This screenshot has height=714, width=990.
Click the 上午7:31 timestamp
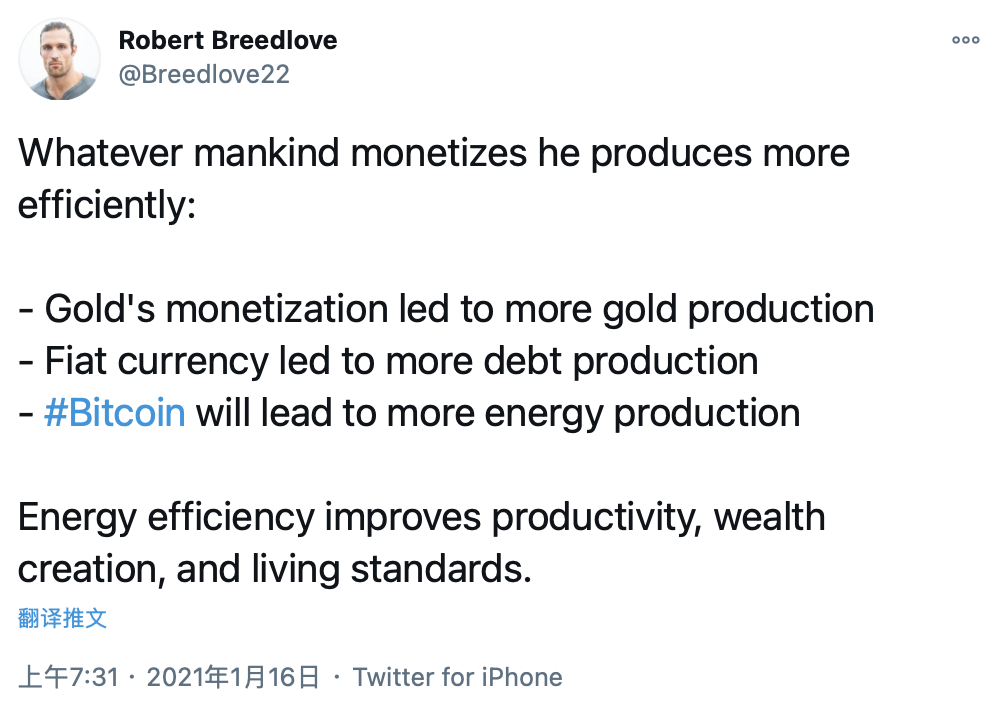[x=69, y=677]
